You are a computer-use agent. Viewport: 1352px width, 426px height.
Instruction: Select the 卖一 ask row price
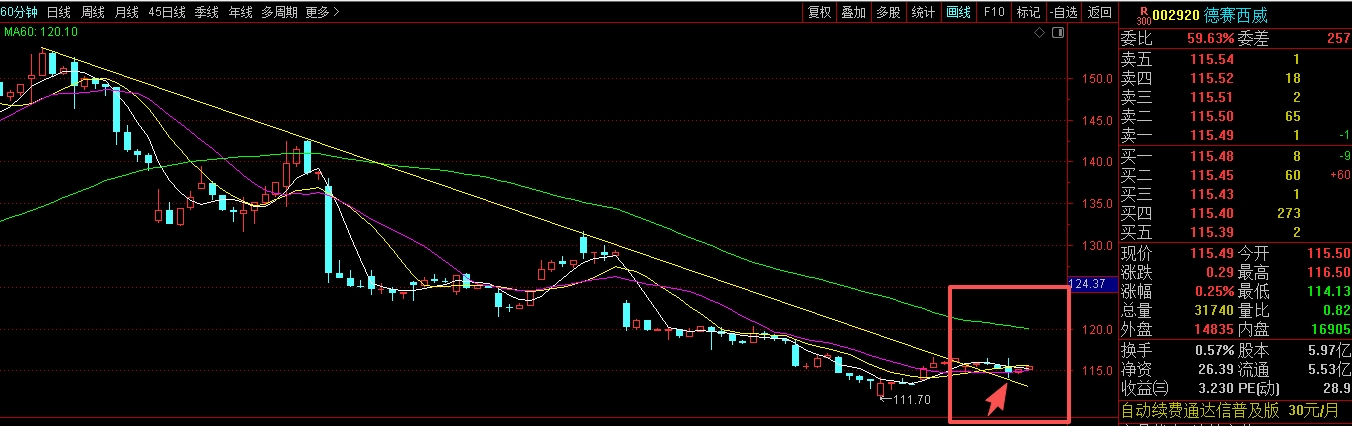pos(1212,135)
